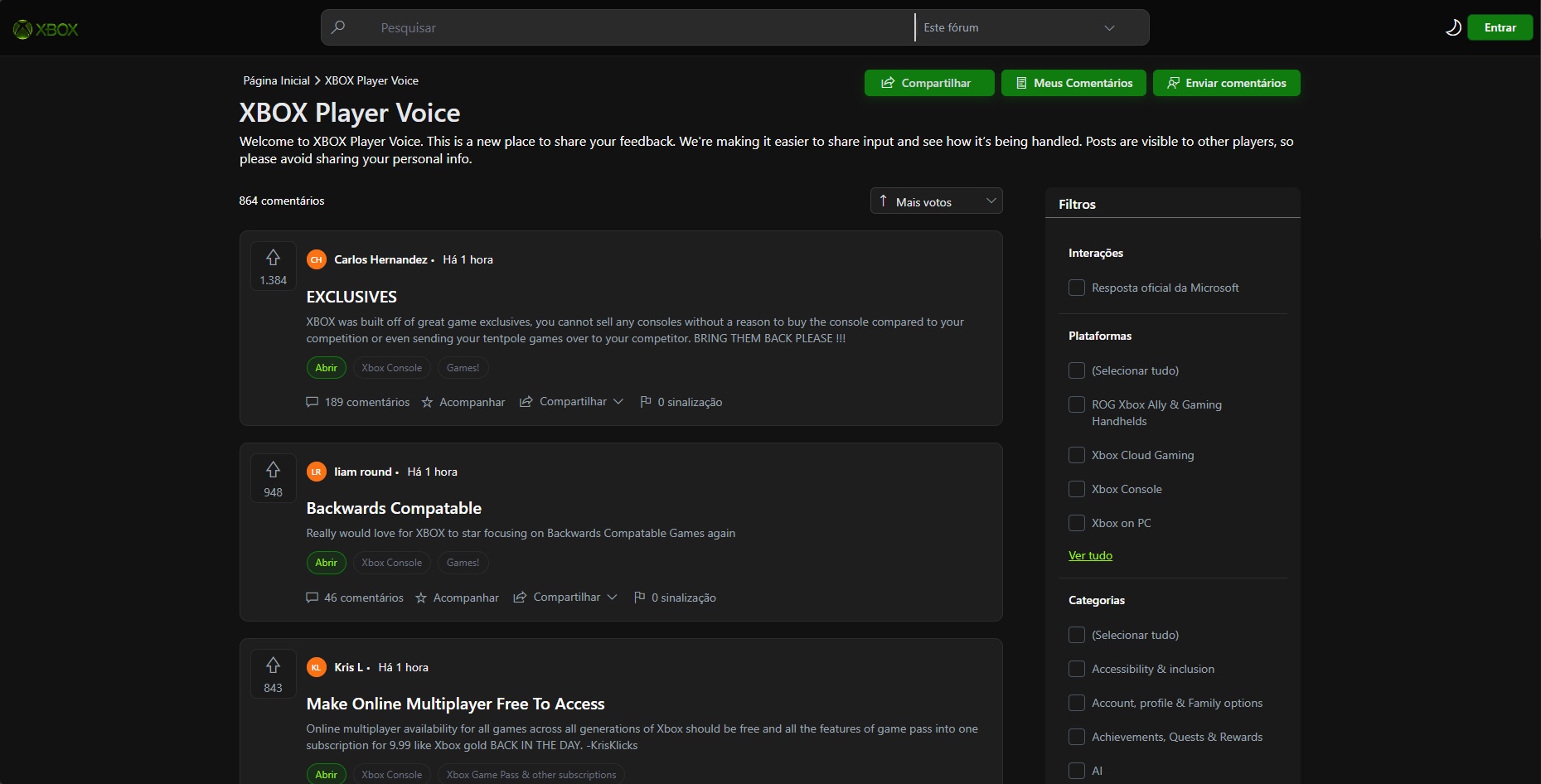Open XBOX Player Voice breadcrumb
This screenshot has width=1541, height=784.
coord(371,80)
